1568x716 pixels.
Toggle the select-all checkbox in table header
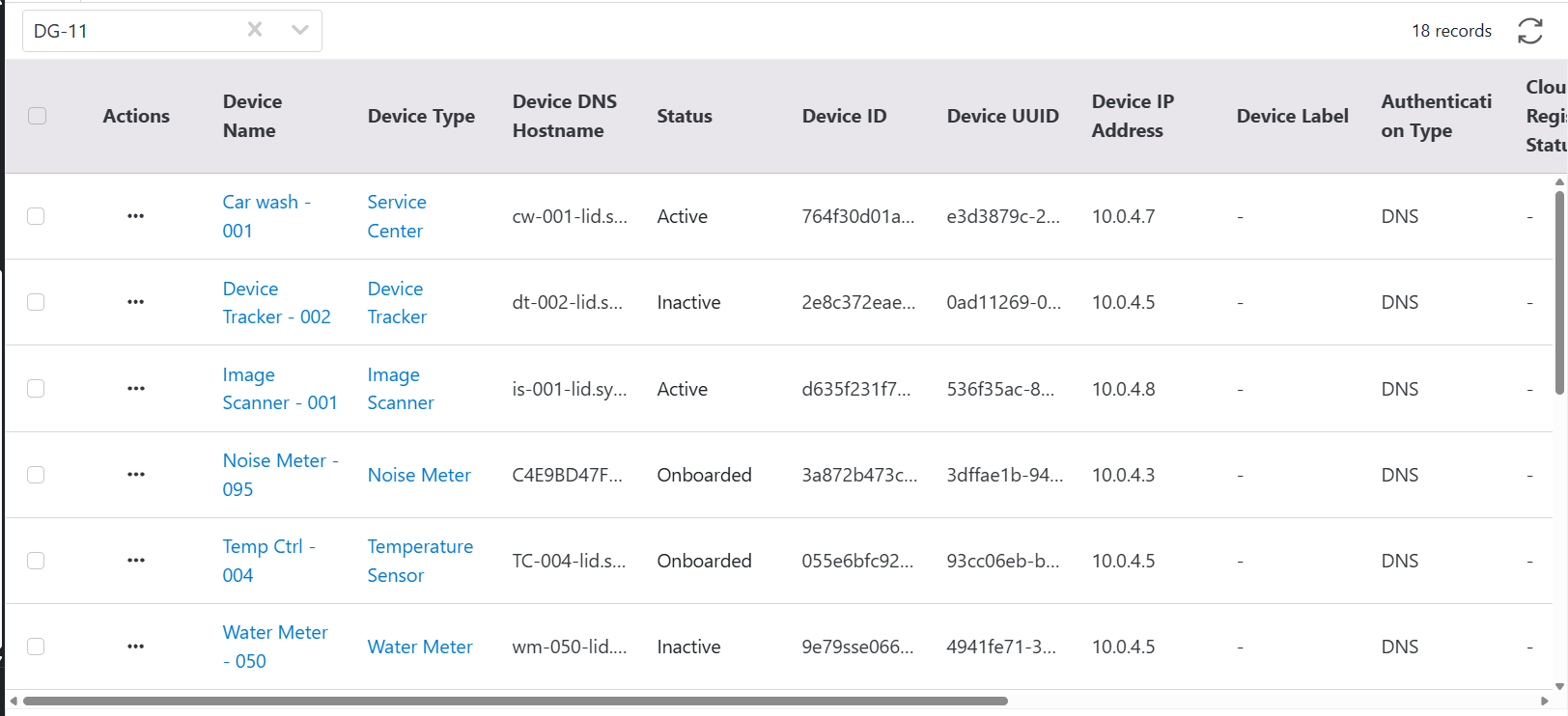pos(38,116)
